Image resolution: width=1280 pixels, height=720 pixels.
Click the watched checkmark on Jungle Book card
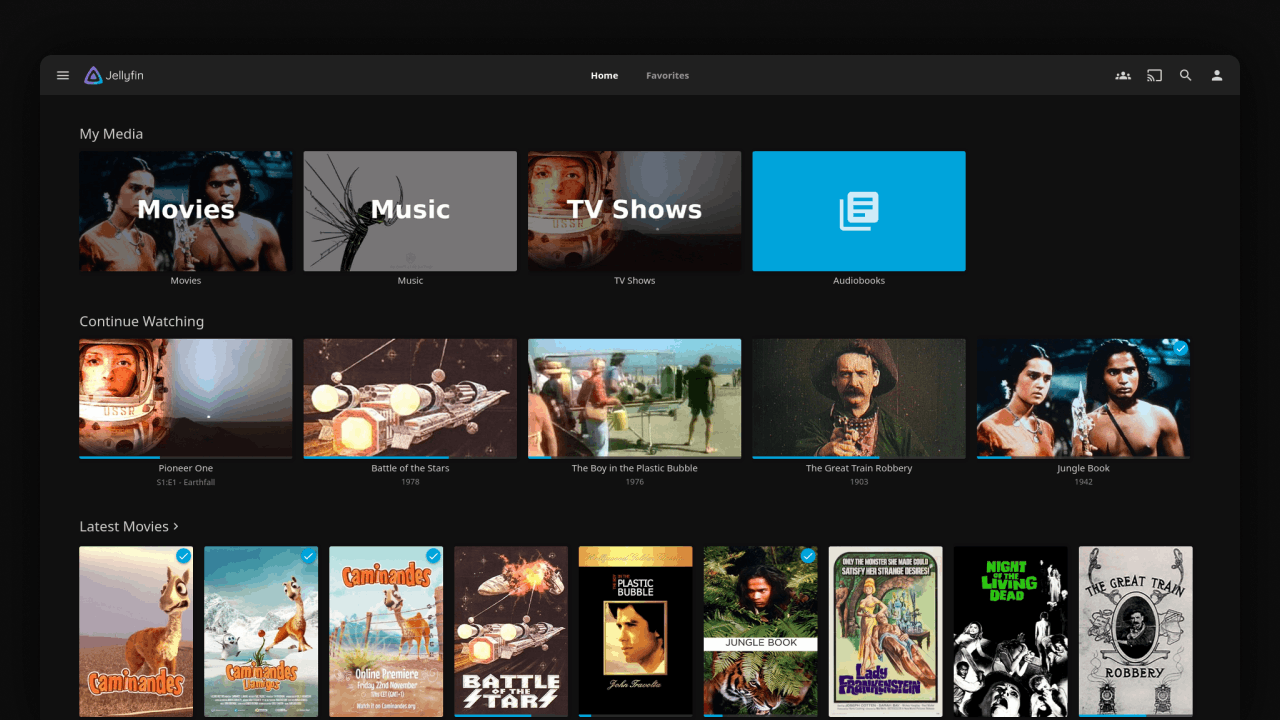(x=1180, y=349)
